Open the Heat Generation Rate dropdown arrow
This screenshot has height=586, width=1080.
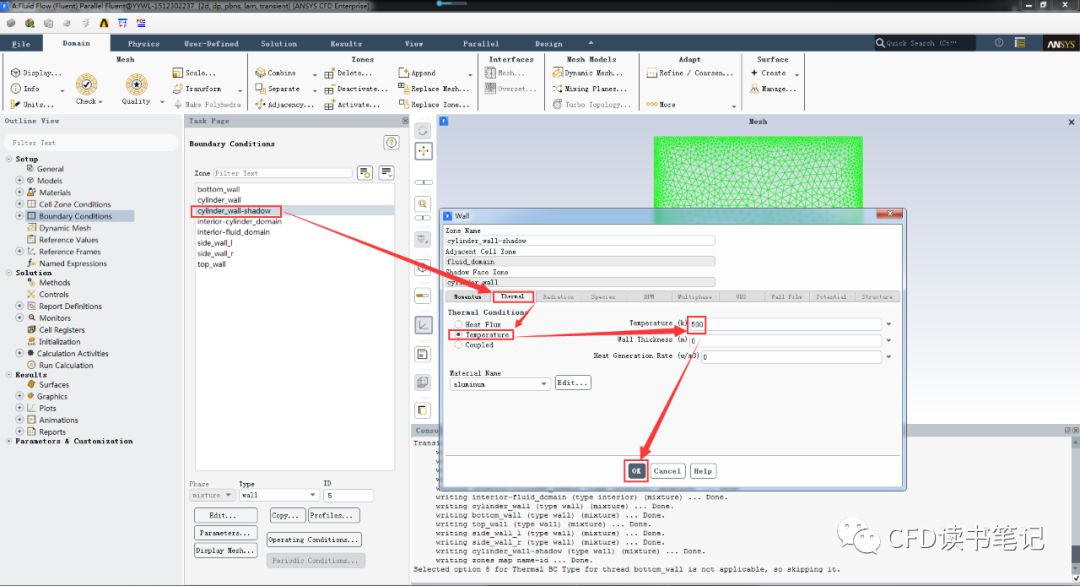pos(889,357)
